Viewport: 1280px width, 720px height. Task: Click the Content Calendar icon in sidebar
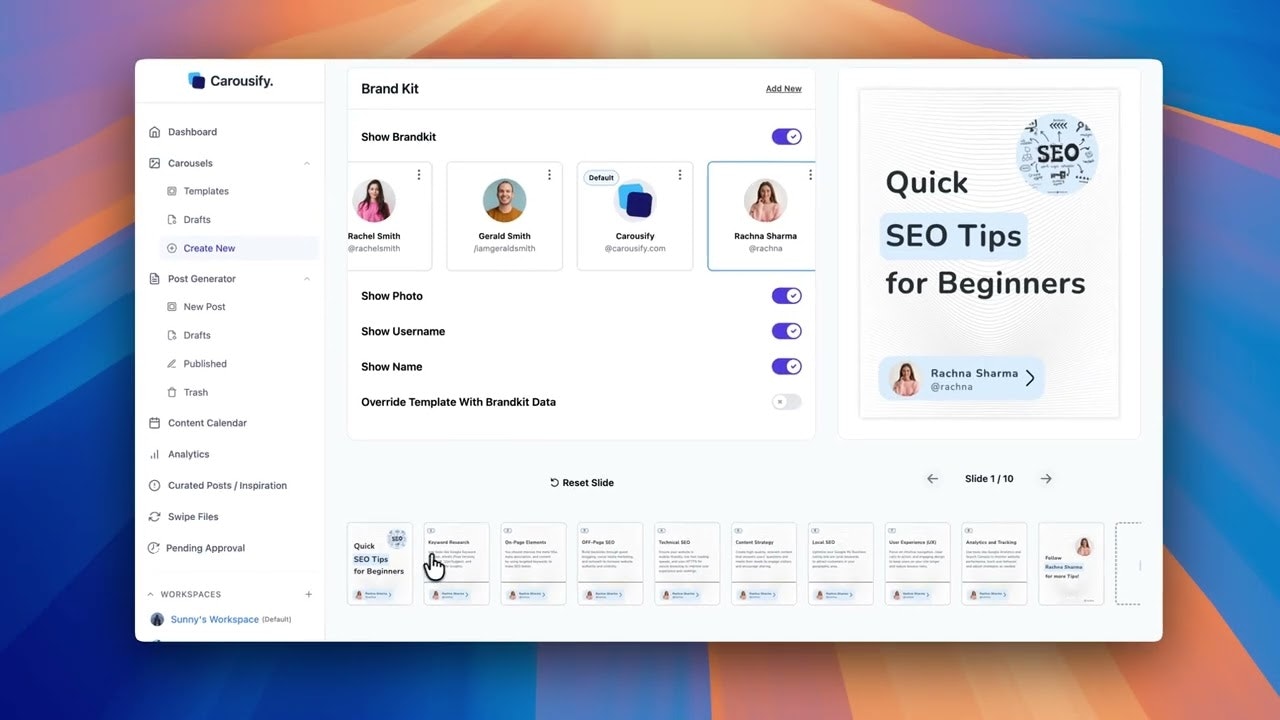click(154, 423)
